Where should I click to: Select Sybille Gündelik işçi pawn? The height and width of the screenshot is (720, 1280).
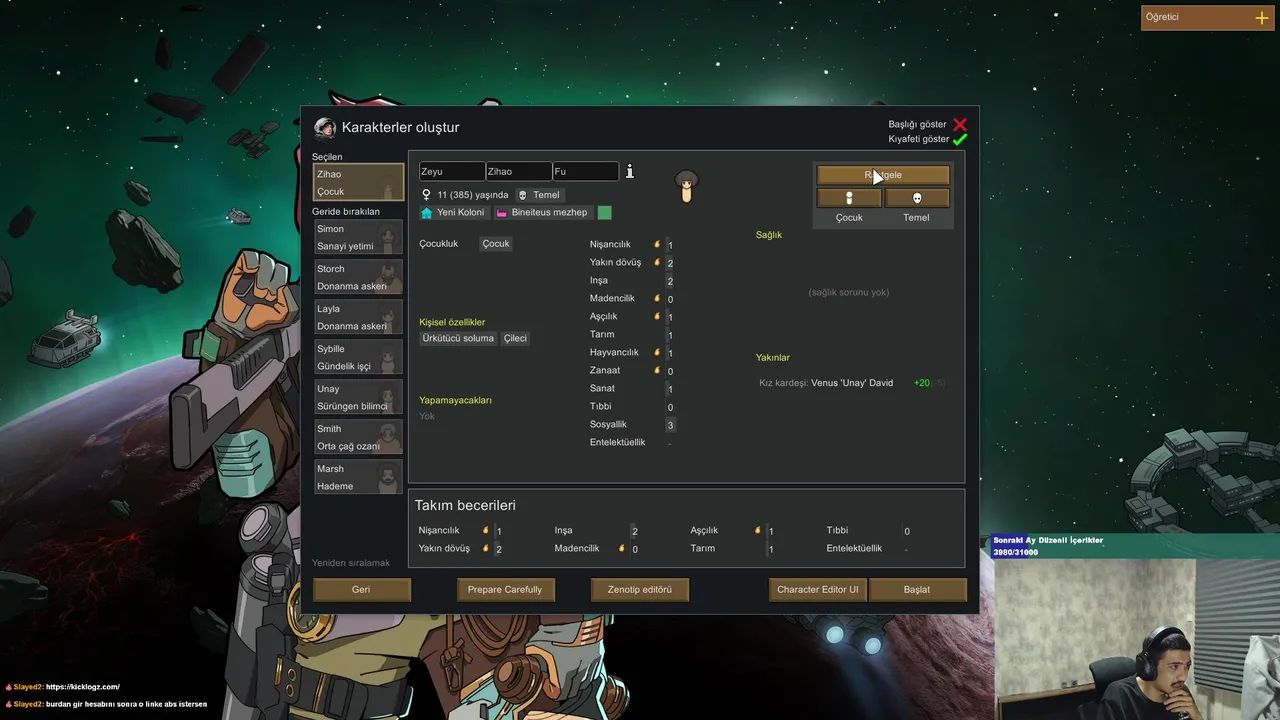coord(358,357)
